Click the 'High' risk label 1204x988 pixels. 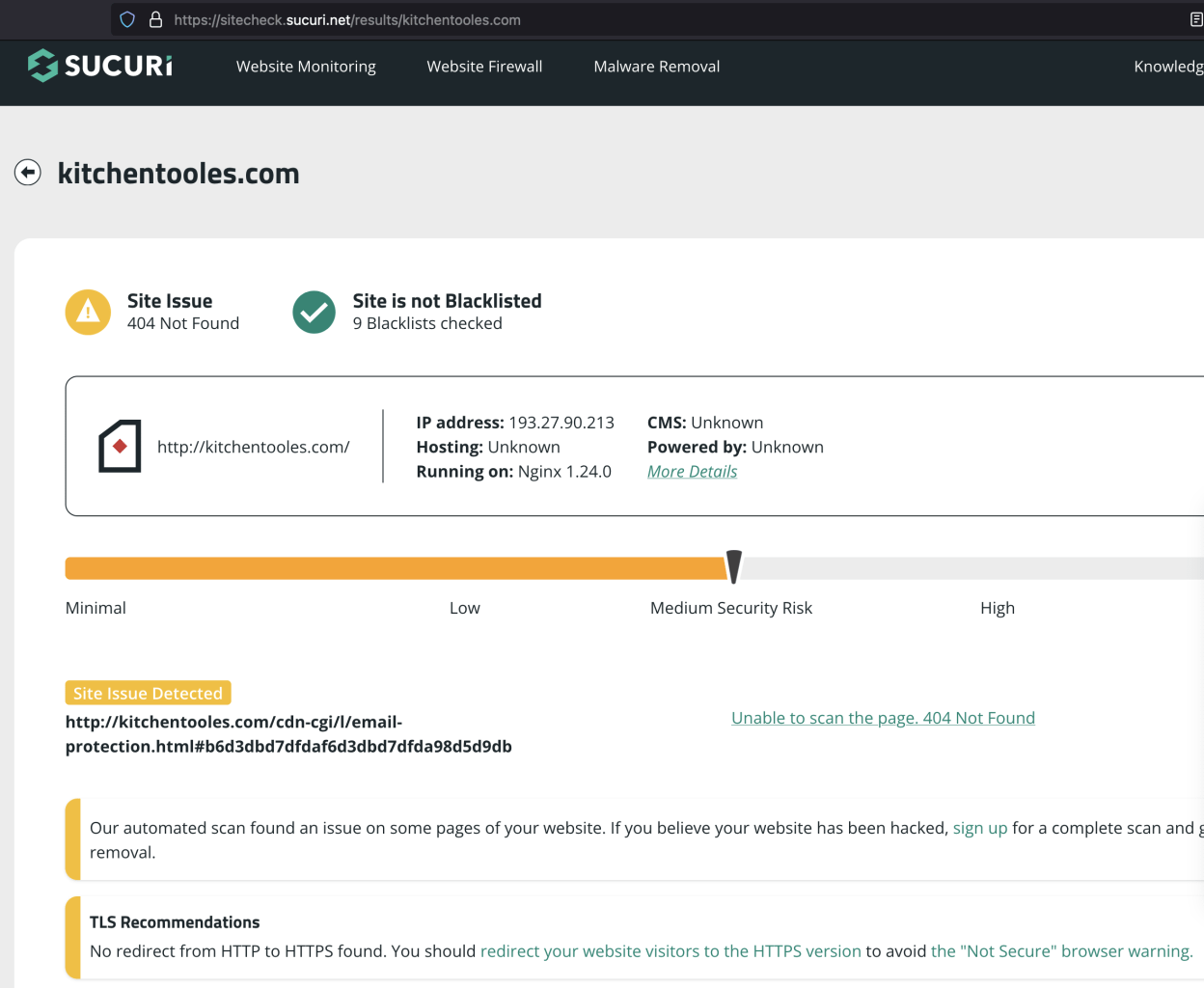998,608
